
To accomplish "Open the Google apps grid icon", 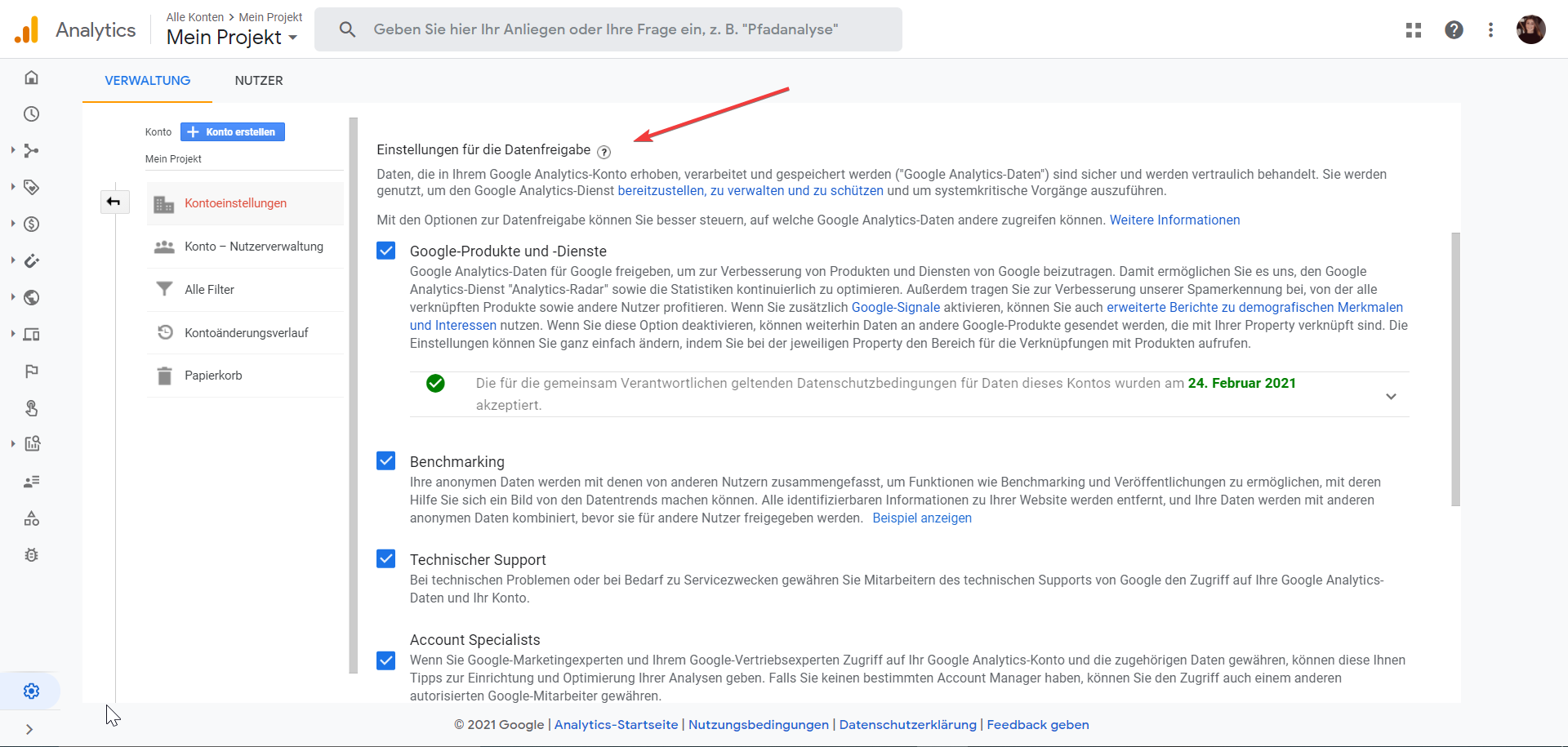I will coord(1414,29).
